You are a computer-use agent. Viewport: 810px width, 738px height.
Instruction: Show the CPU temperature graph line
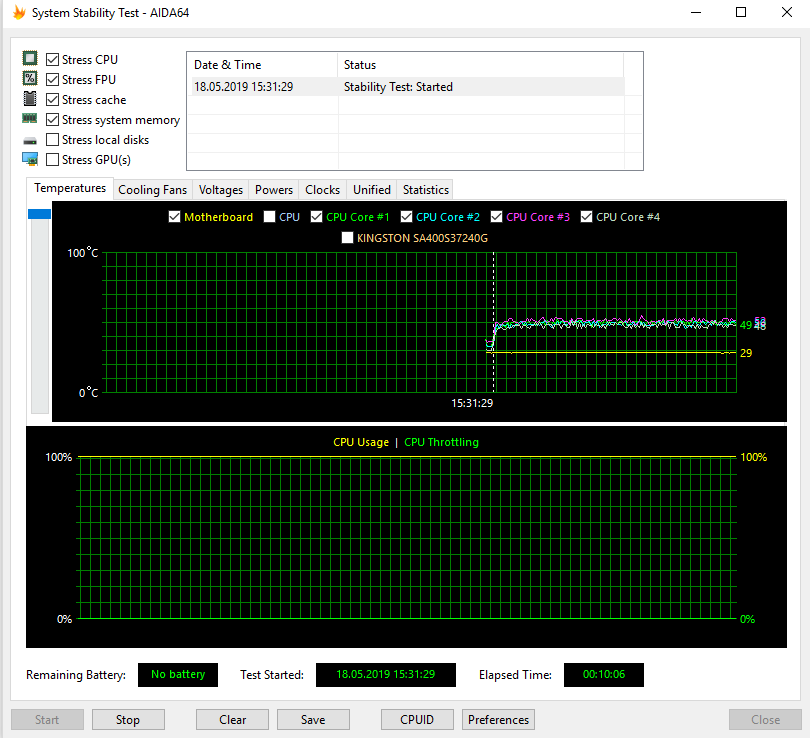coord(269,217)
